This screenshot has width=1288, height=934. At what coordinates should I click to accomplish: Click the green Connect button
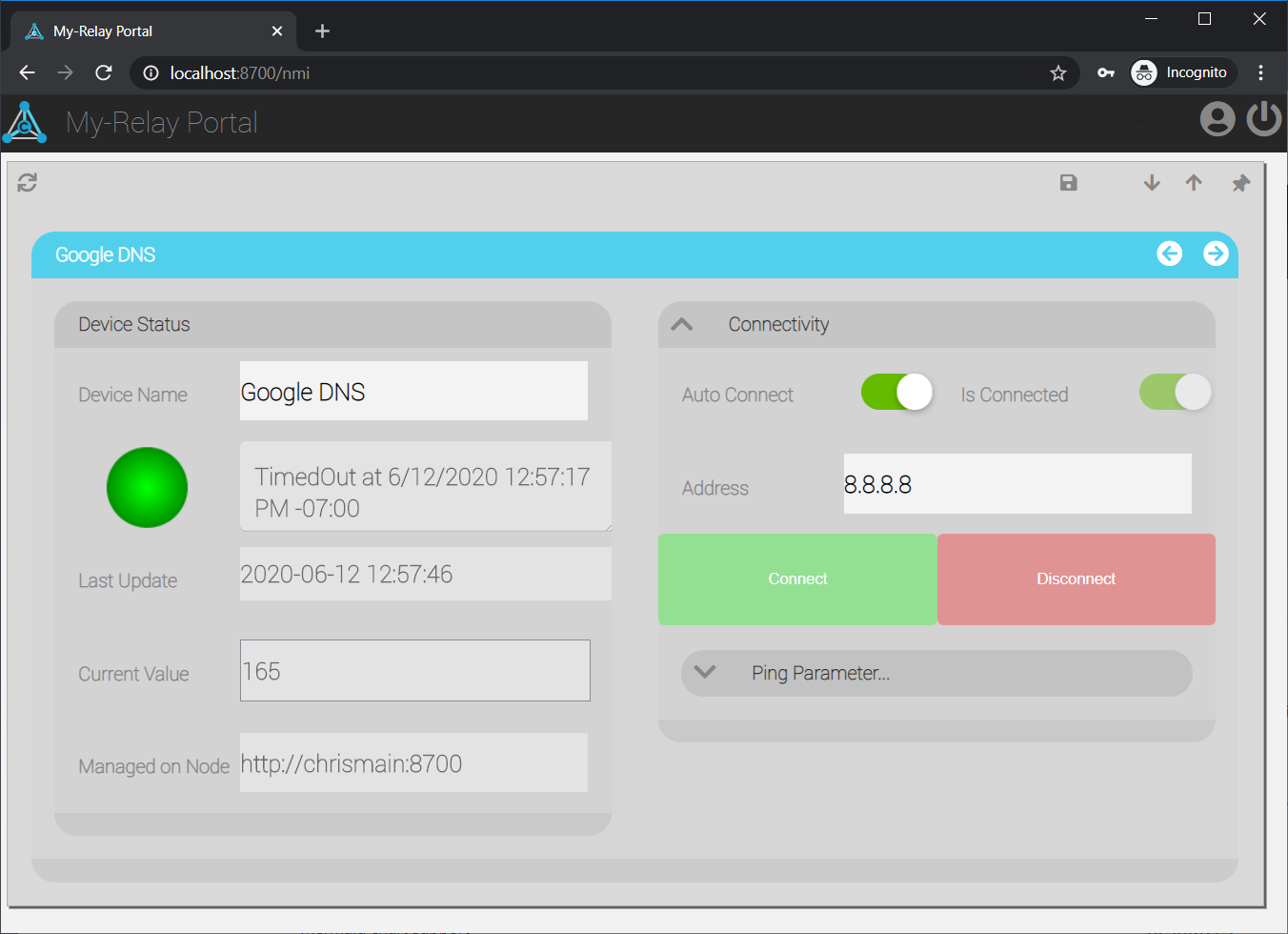click(x=797, y=579)
